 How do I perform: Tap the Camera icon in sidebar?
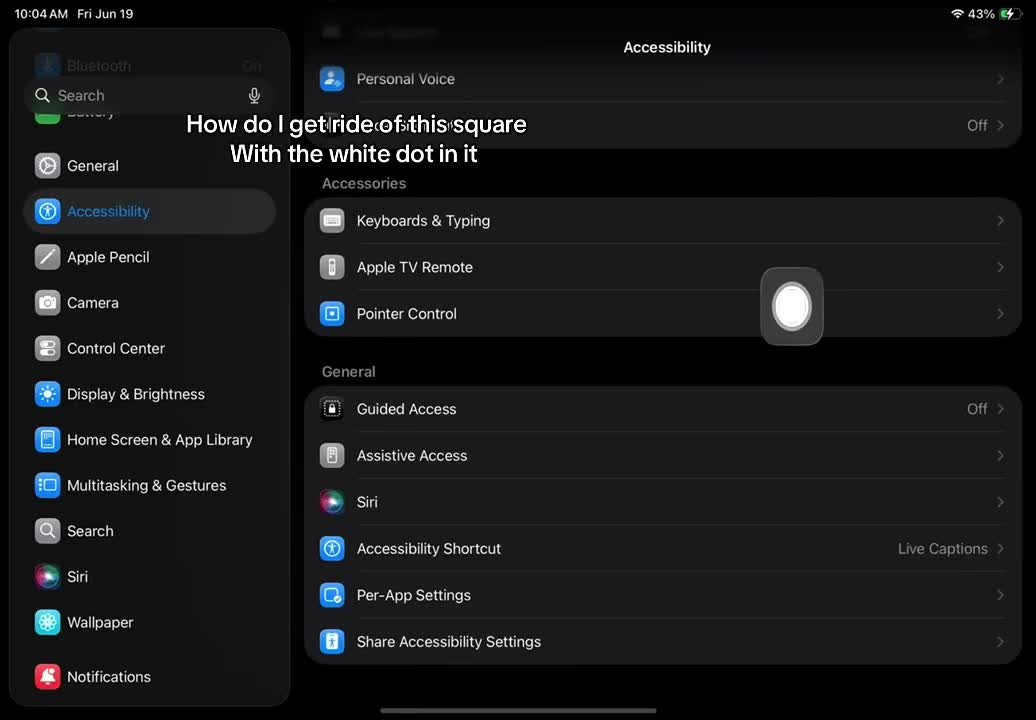point(48,303)
